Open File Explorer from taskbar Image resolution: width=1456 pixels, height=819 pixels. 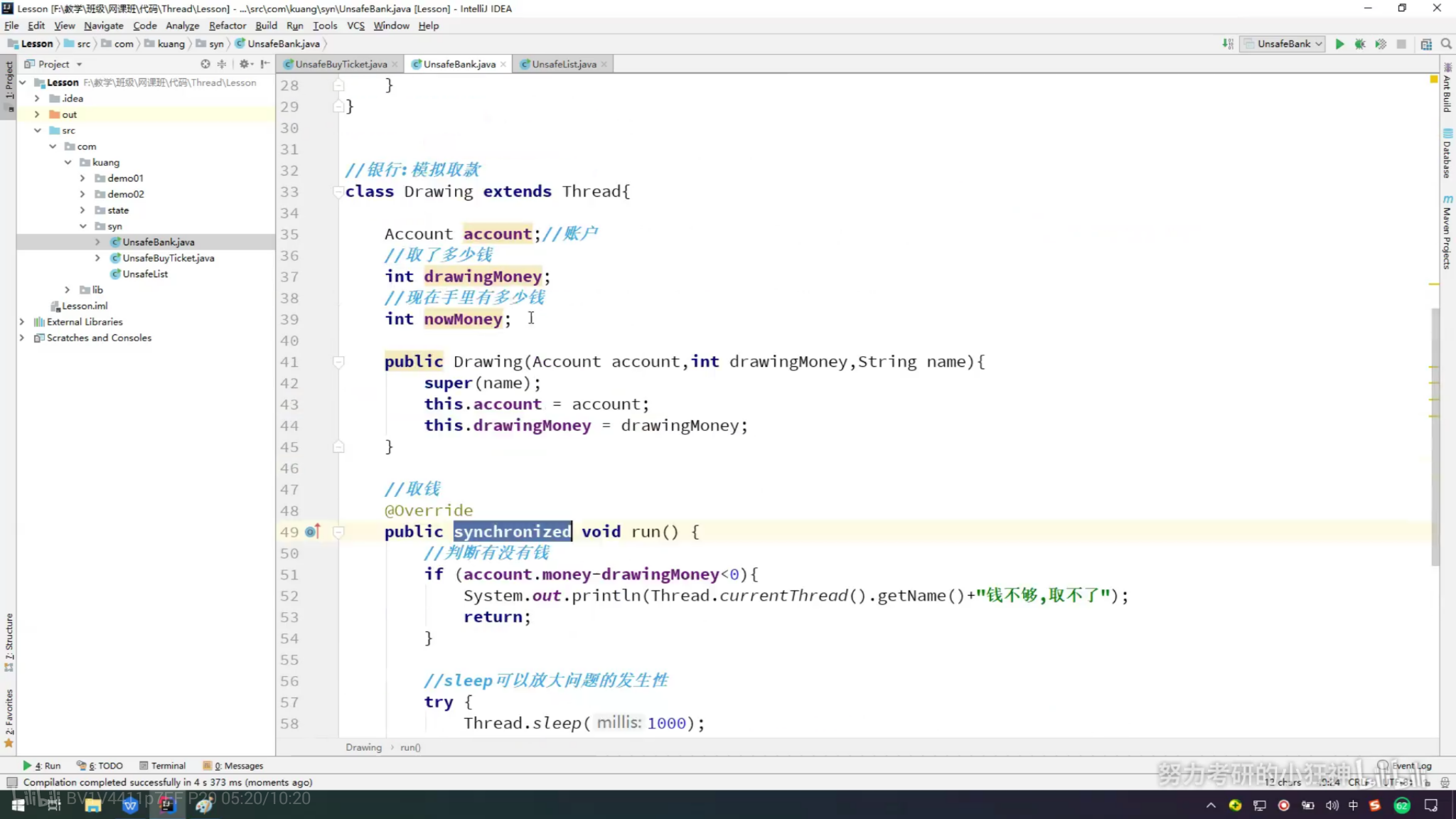point(92,805)
